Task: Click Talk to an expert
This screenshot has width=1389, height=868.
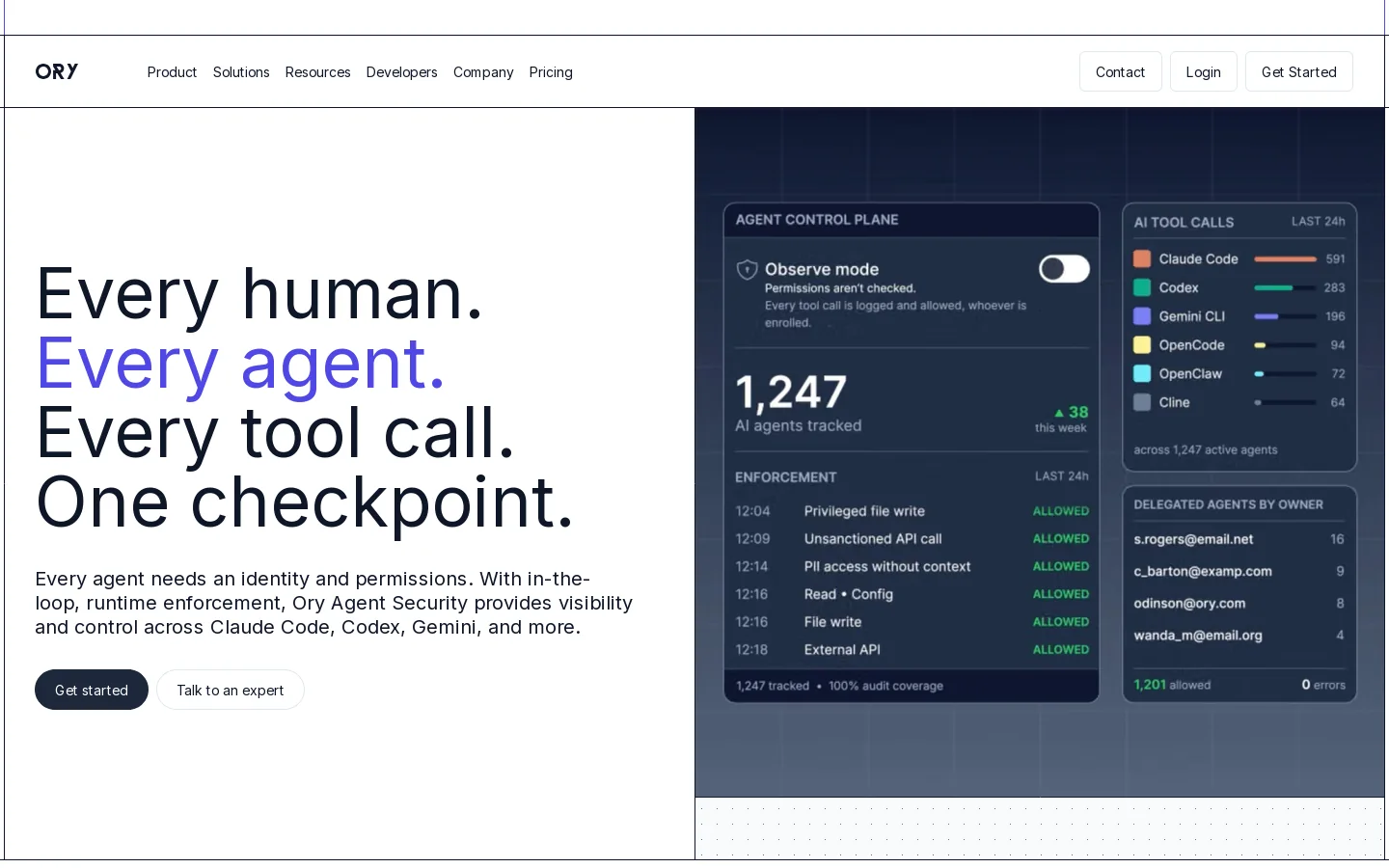Action: 231,690
